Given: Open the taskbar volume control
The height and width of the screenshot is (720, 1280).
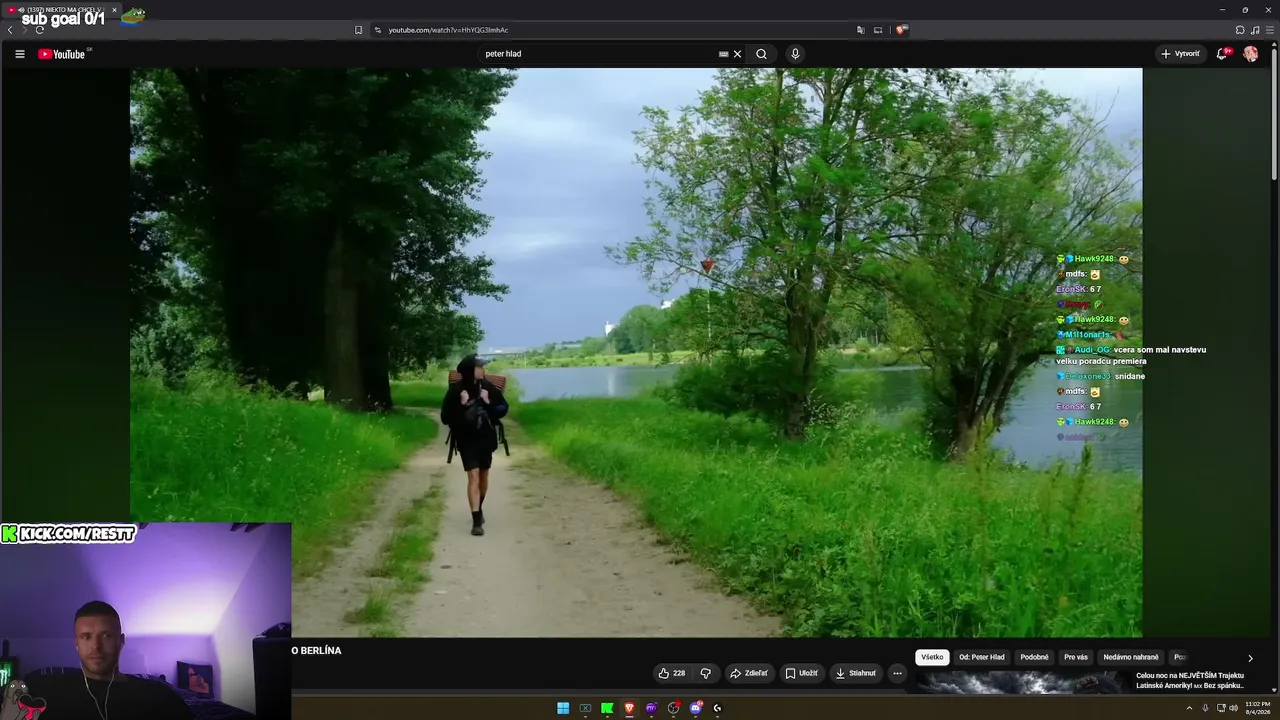Looking at the screenshot, I should pyautogui.click(x=1233, y=708).
